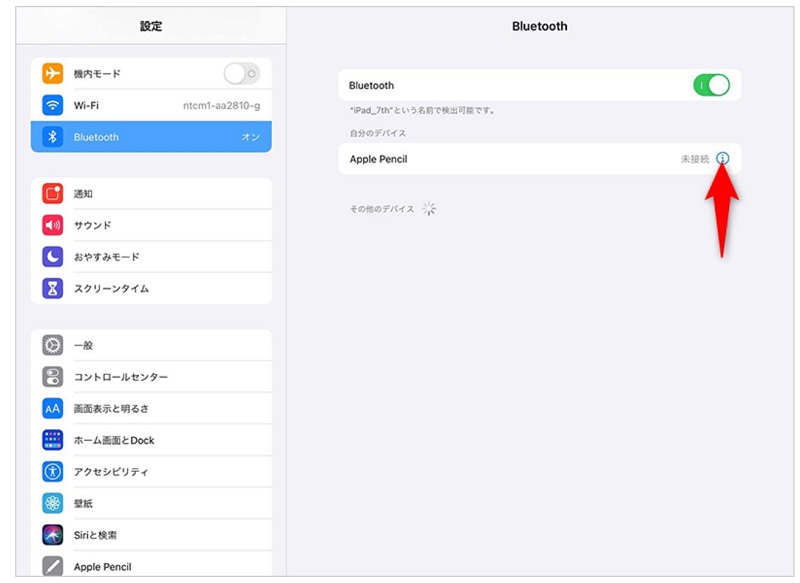Open Wi-Fi settings row
This screenshot has height=583, width=800.
tap(151, 105)
